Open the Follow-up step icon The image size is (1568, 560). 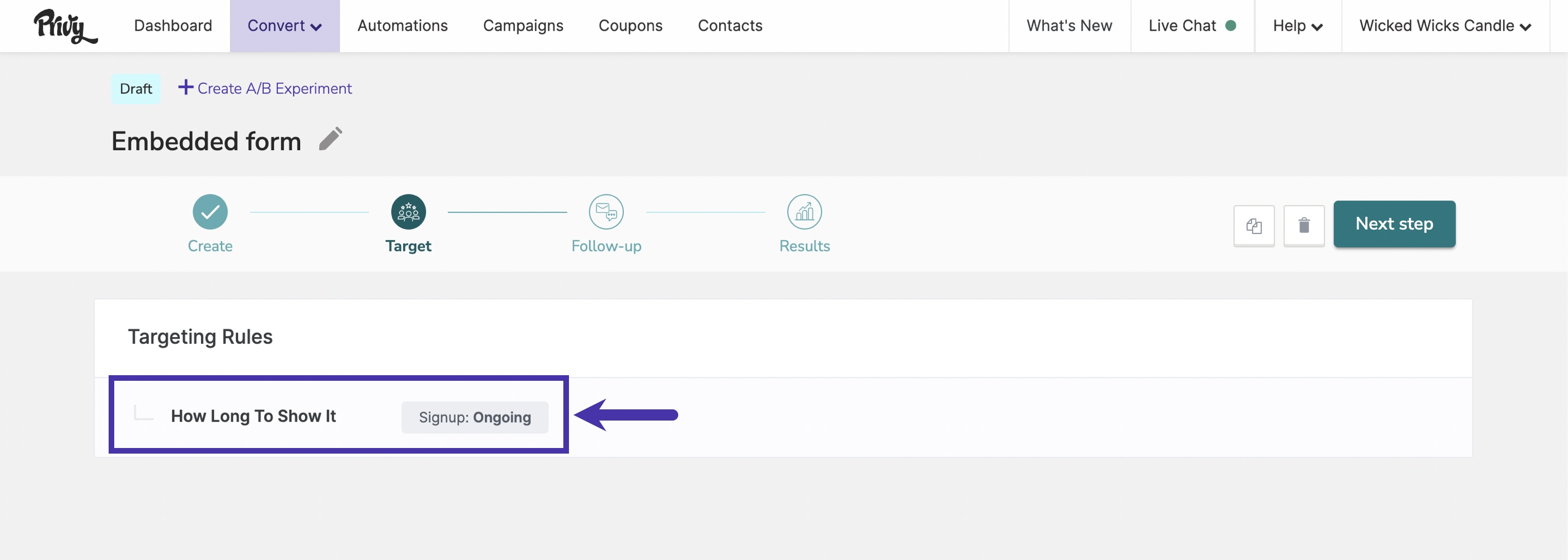[x=606, y=212]
